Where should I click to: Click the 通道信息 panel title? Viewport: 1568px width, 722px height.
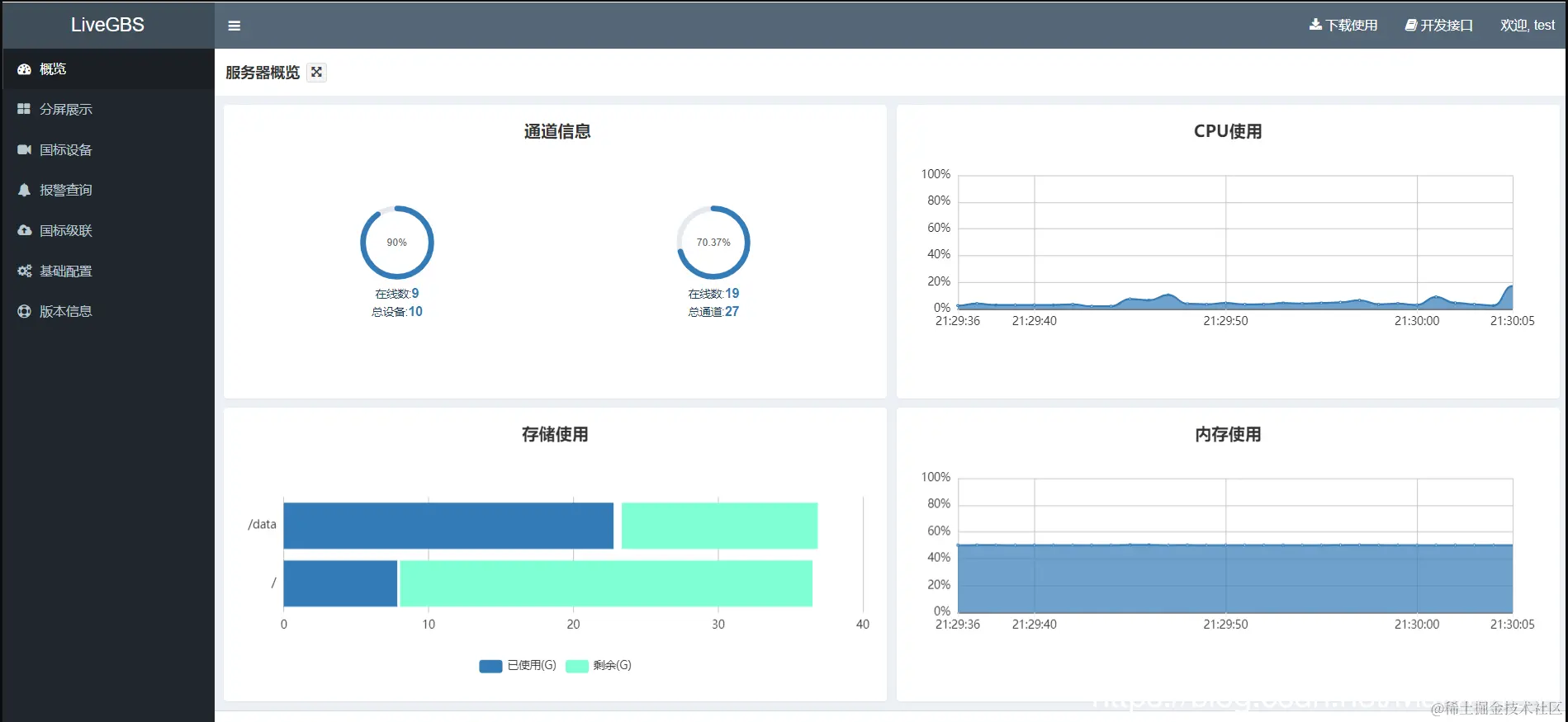(x=557, y=131)
